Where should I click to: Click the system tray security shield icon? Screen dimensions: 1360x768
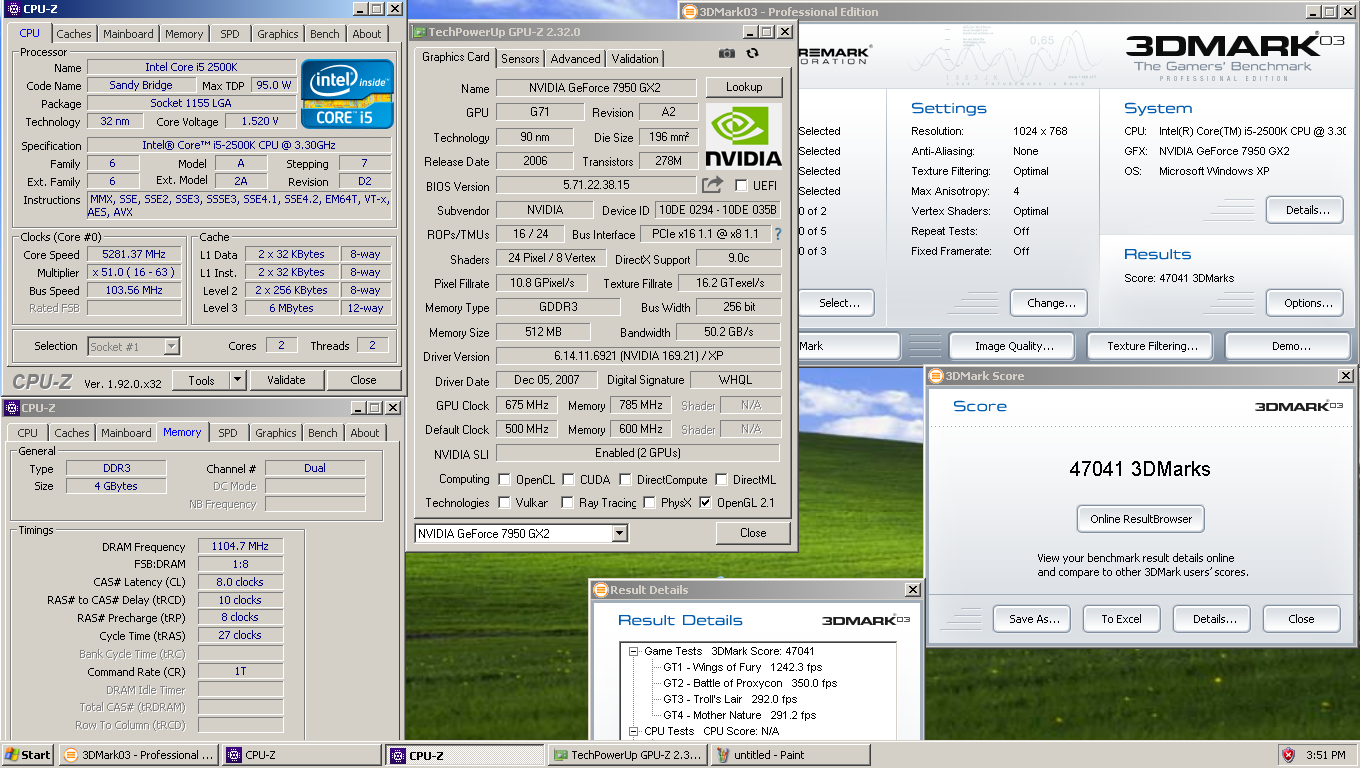pos(1288,755)
